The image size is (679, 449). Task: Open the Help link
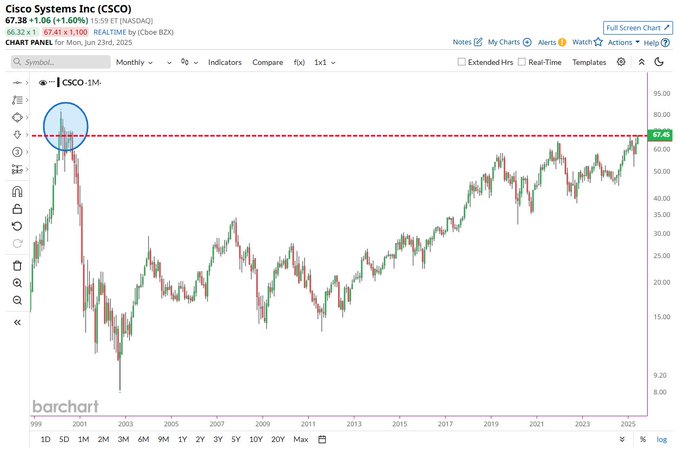click(x=656, y=43)
